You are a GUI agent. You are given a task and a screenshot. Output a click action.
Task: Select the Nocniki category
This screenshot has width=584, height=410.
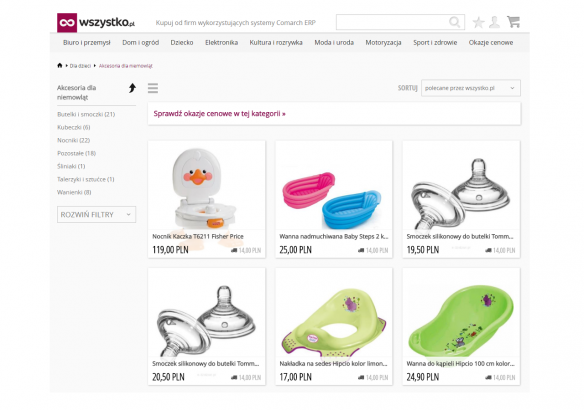click(x=73, y=140)
